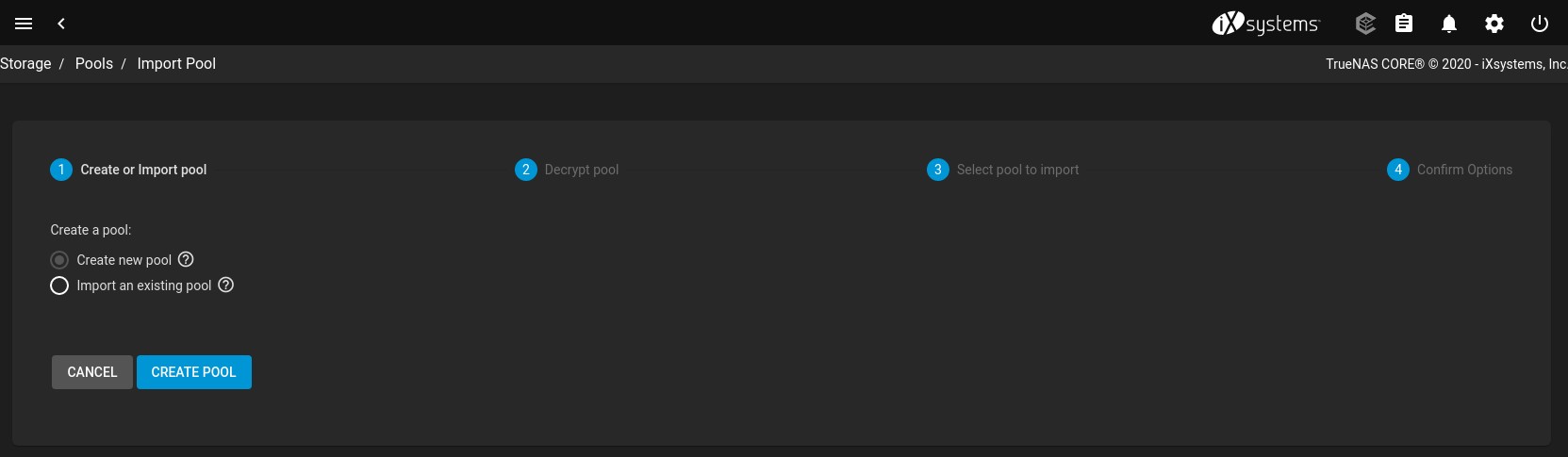Open the hamburger navigation menu
Viewport: 1568px width, 457px height.
click(x=24, y=24)
